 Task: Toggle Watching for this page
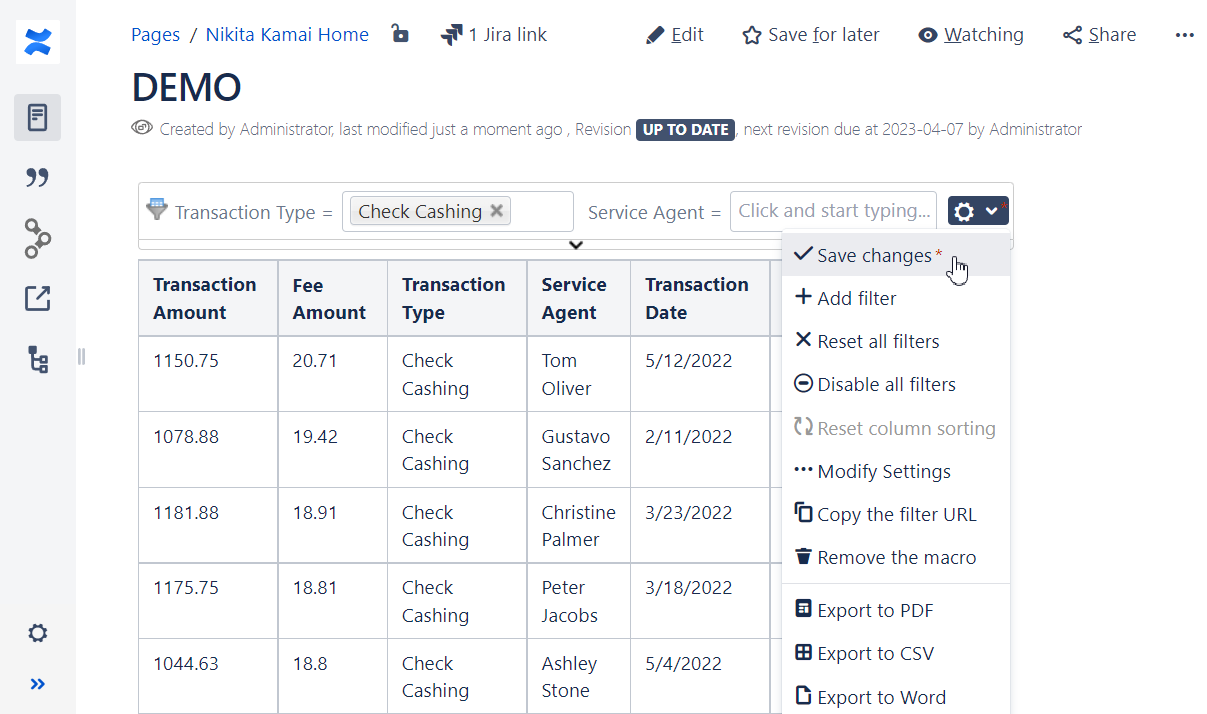point(970,34)
